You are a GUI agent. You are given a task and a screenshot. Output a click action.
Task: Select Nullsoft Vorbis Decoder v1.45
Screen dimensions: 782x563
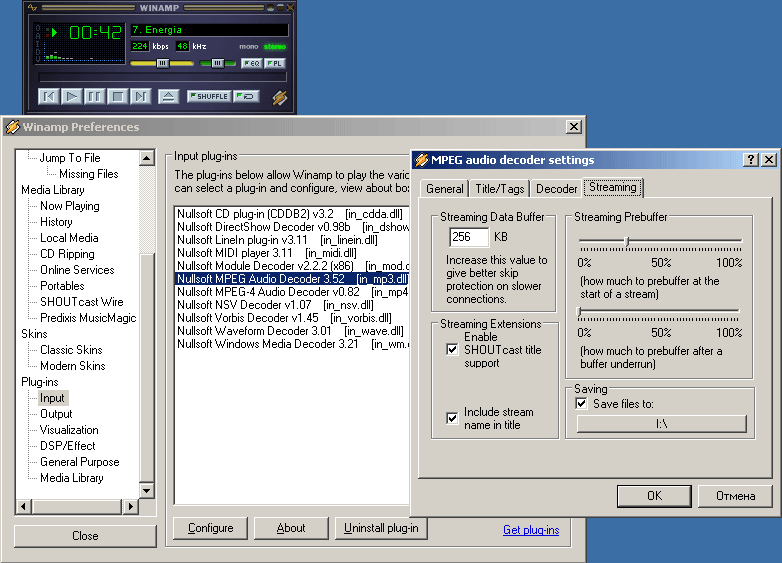click(x=291, y=318)
